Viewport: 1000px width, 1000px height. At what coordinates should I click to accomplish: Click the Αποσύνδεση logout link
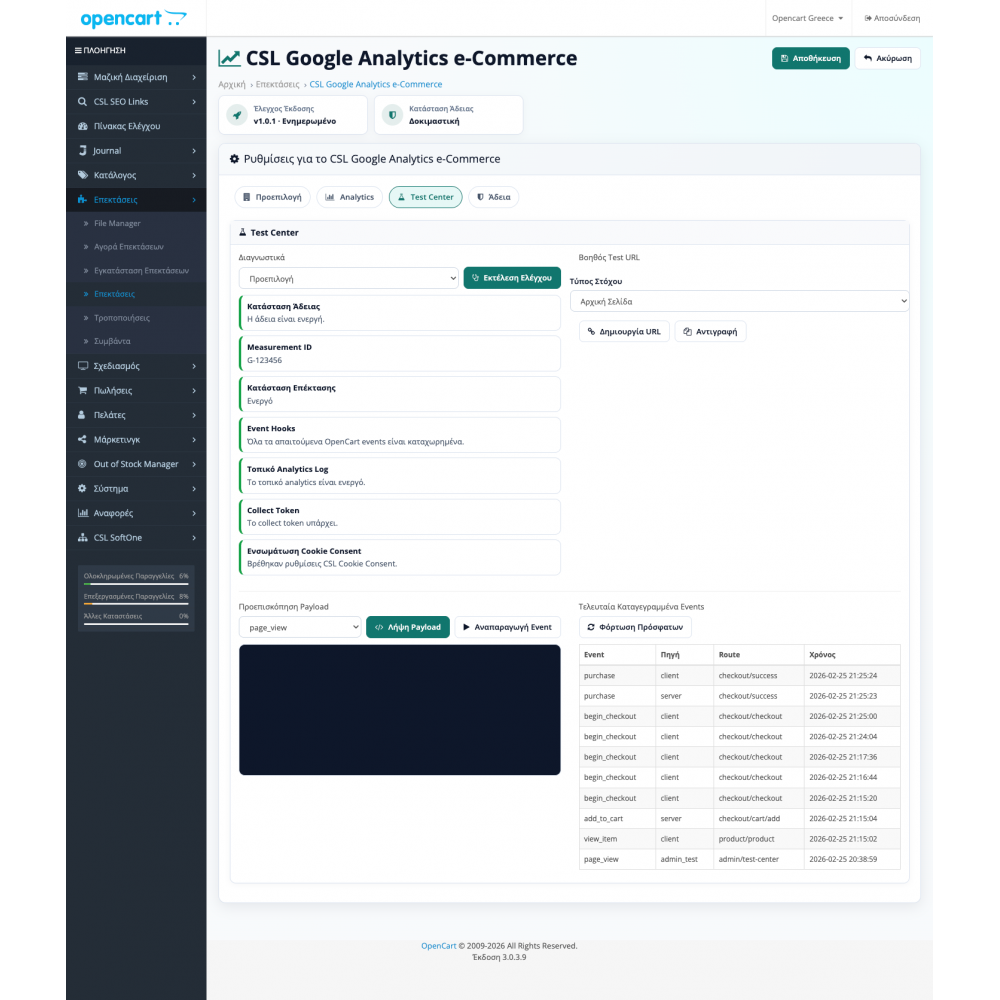(892, 18)
